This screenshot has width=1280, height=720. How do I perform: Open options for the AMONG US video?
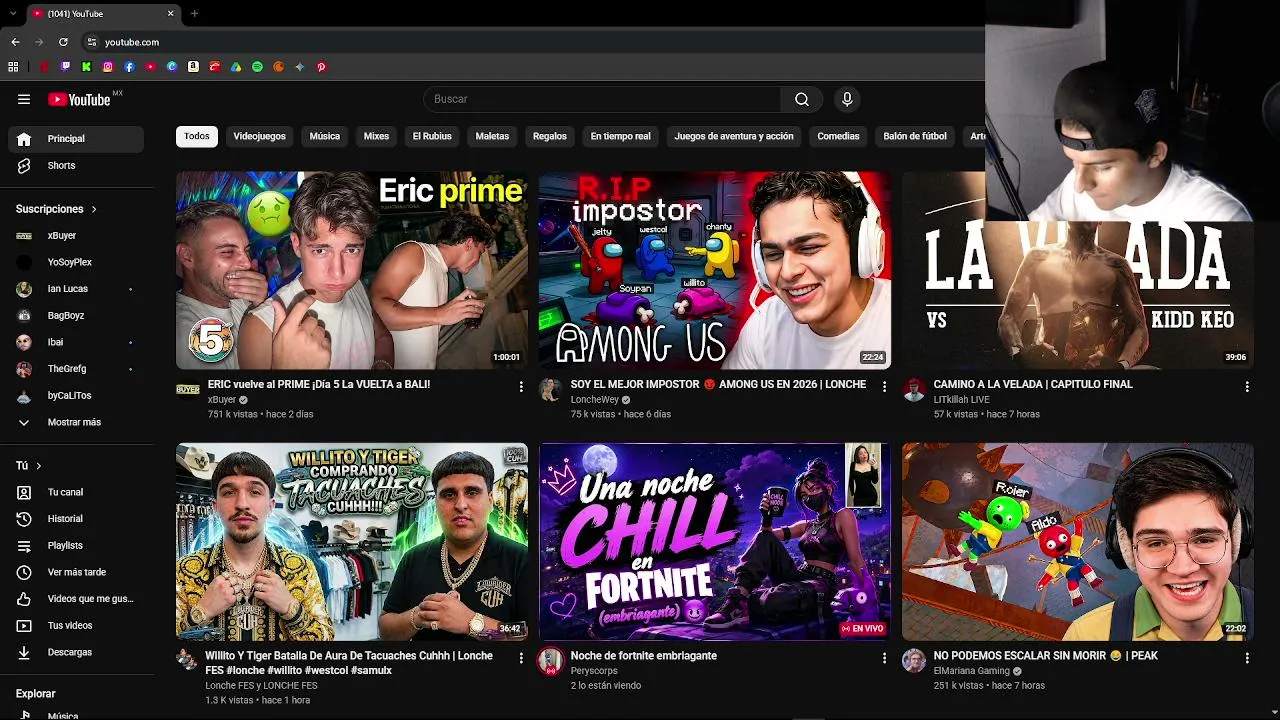coord(884,386)
